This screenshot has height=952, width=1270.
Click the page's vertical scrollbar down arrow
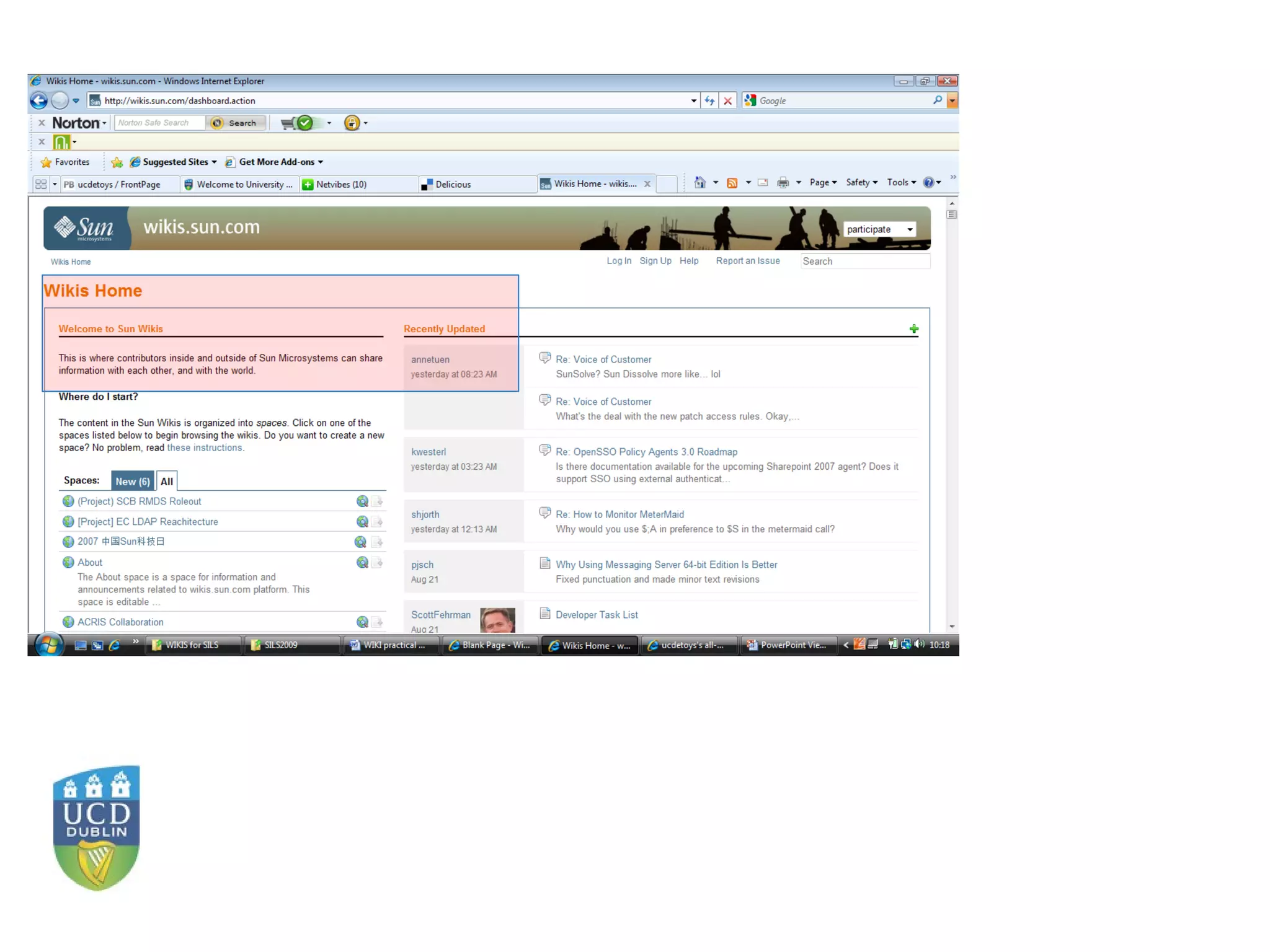click(952, 627)
